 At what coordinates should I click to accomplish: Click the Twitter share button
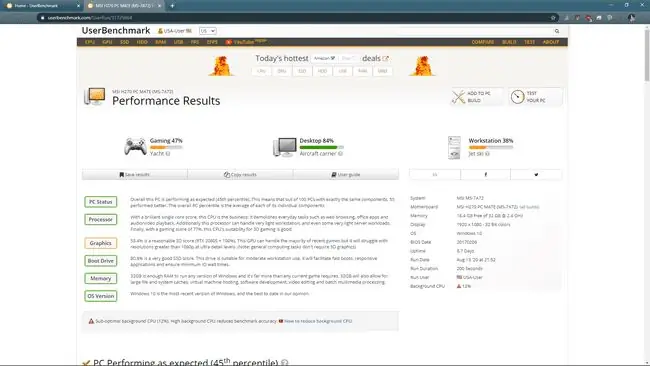(536, 175)
